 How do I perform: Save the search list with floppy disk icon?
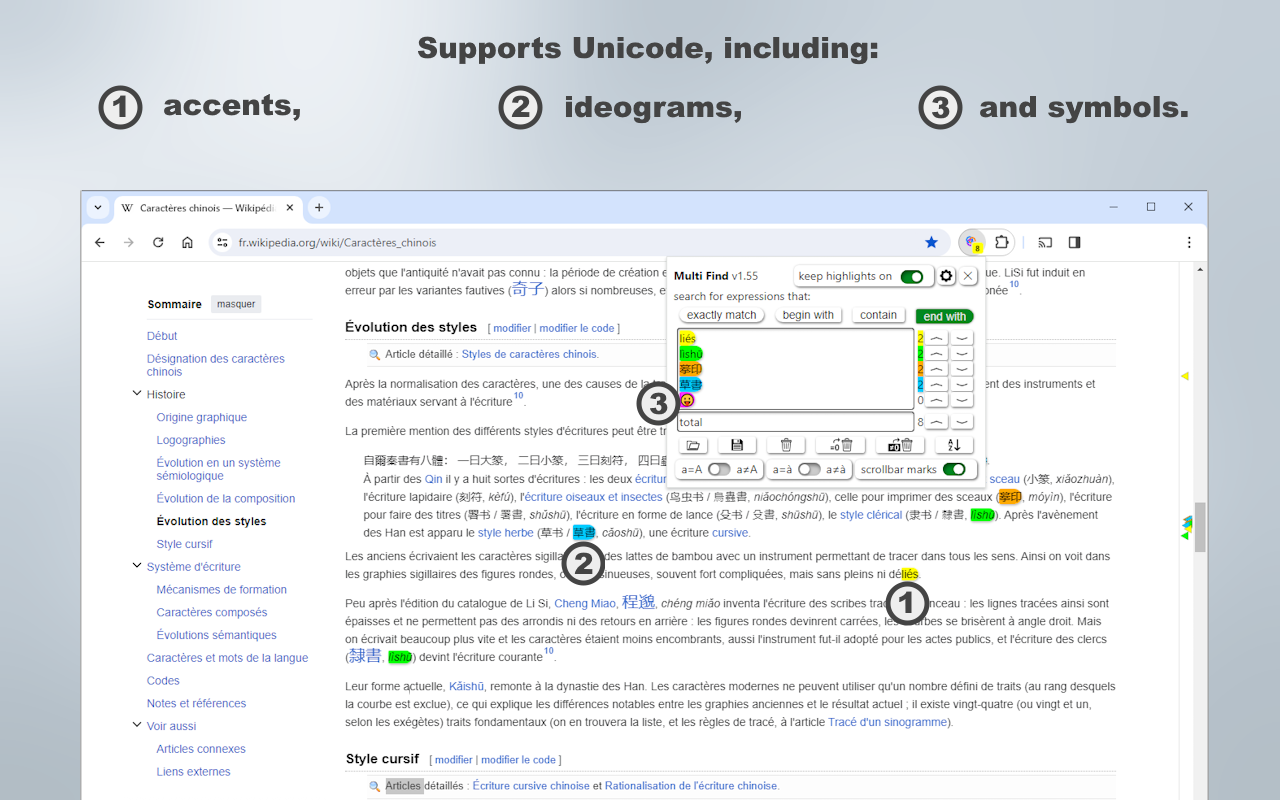tap(737, 445)
